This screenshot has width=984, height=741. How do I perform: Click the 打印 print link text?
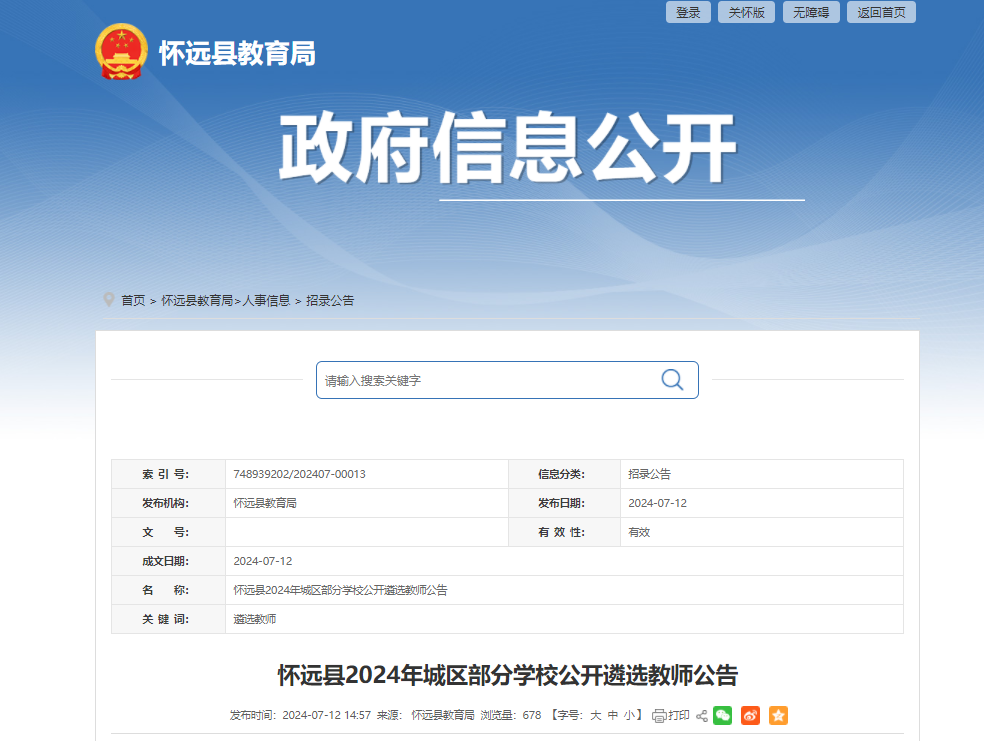[x=679, y=715]
